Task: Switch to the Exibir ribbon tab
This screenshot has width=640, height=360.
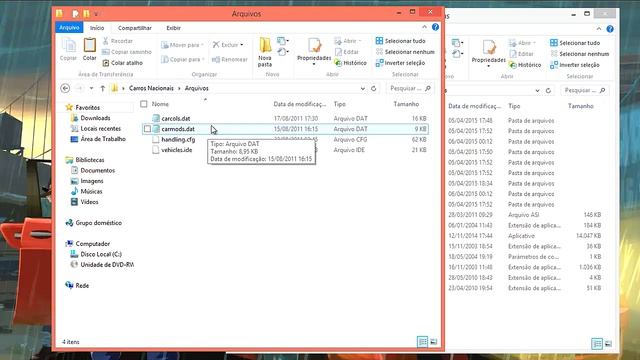Action: click(173, 28)
